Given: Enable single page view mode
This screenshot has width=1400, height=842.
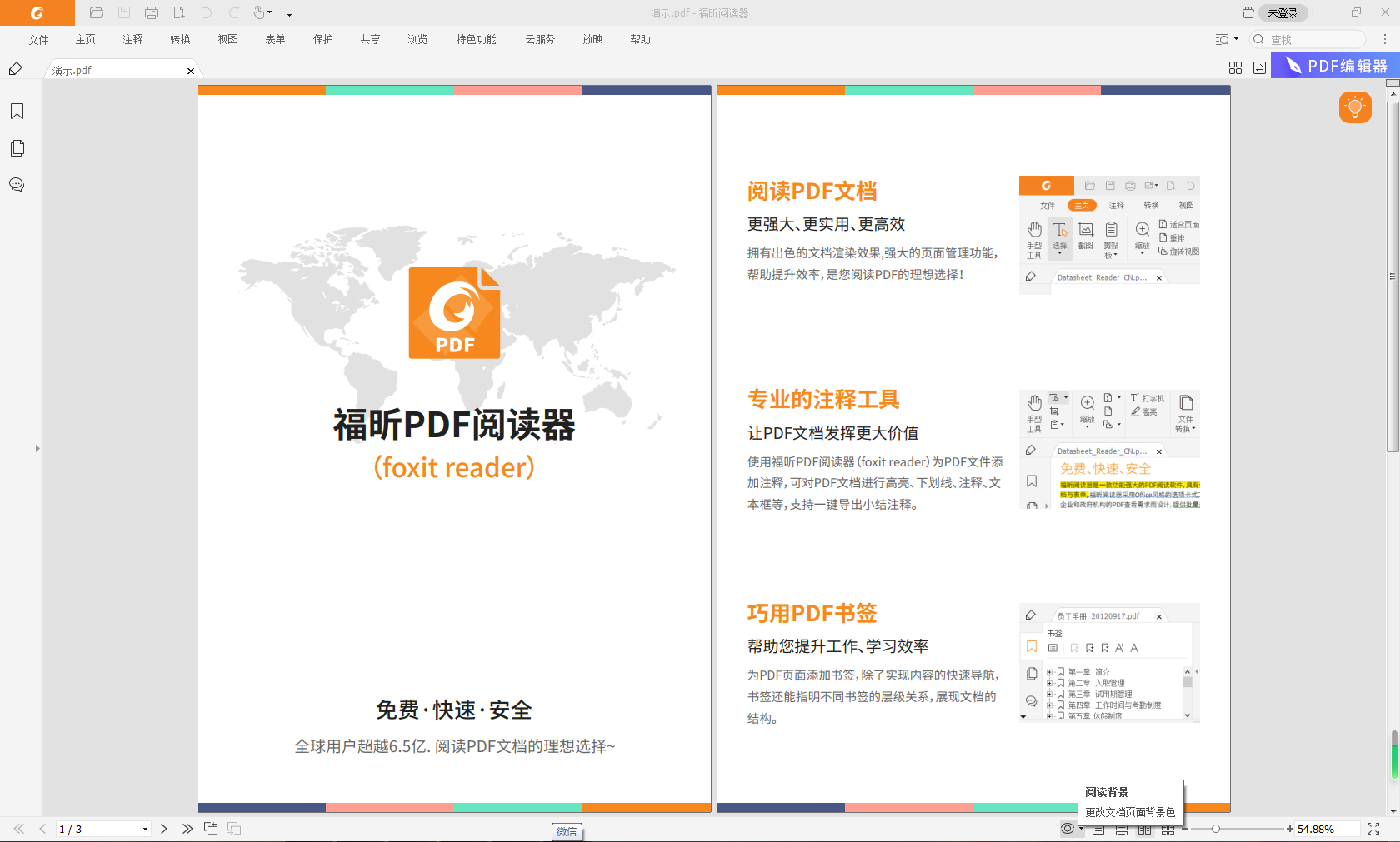Looking at the screenshot, I should tap(1099, 829).
